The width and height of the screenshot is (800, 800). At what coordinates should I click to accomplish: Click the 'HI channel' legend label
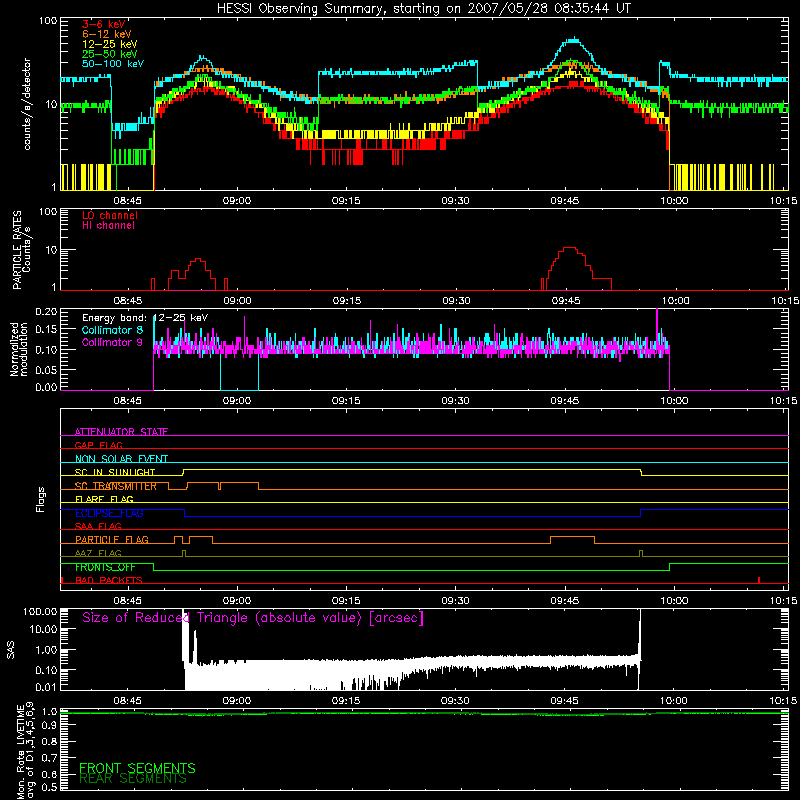(x=108, y=226)
